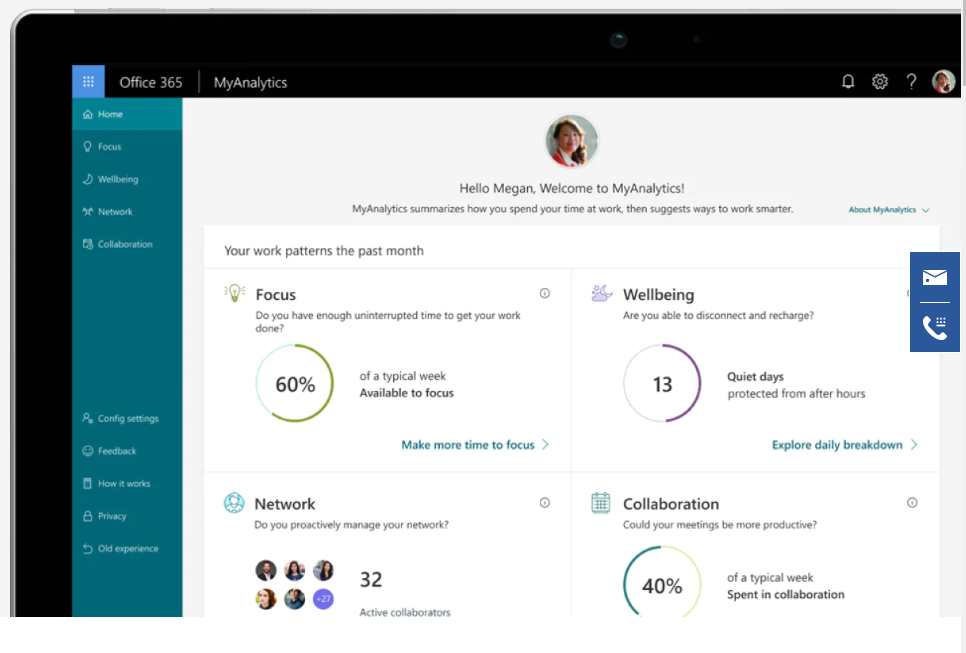Open the help question mark

[911, 81]
